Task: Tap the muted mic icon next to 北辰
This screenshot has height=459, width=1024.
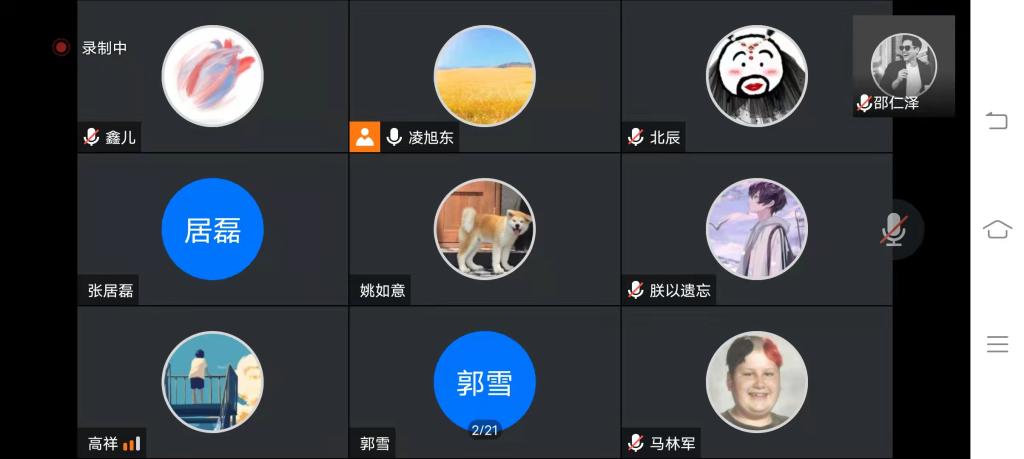Action: click(635, 137)
